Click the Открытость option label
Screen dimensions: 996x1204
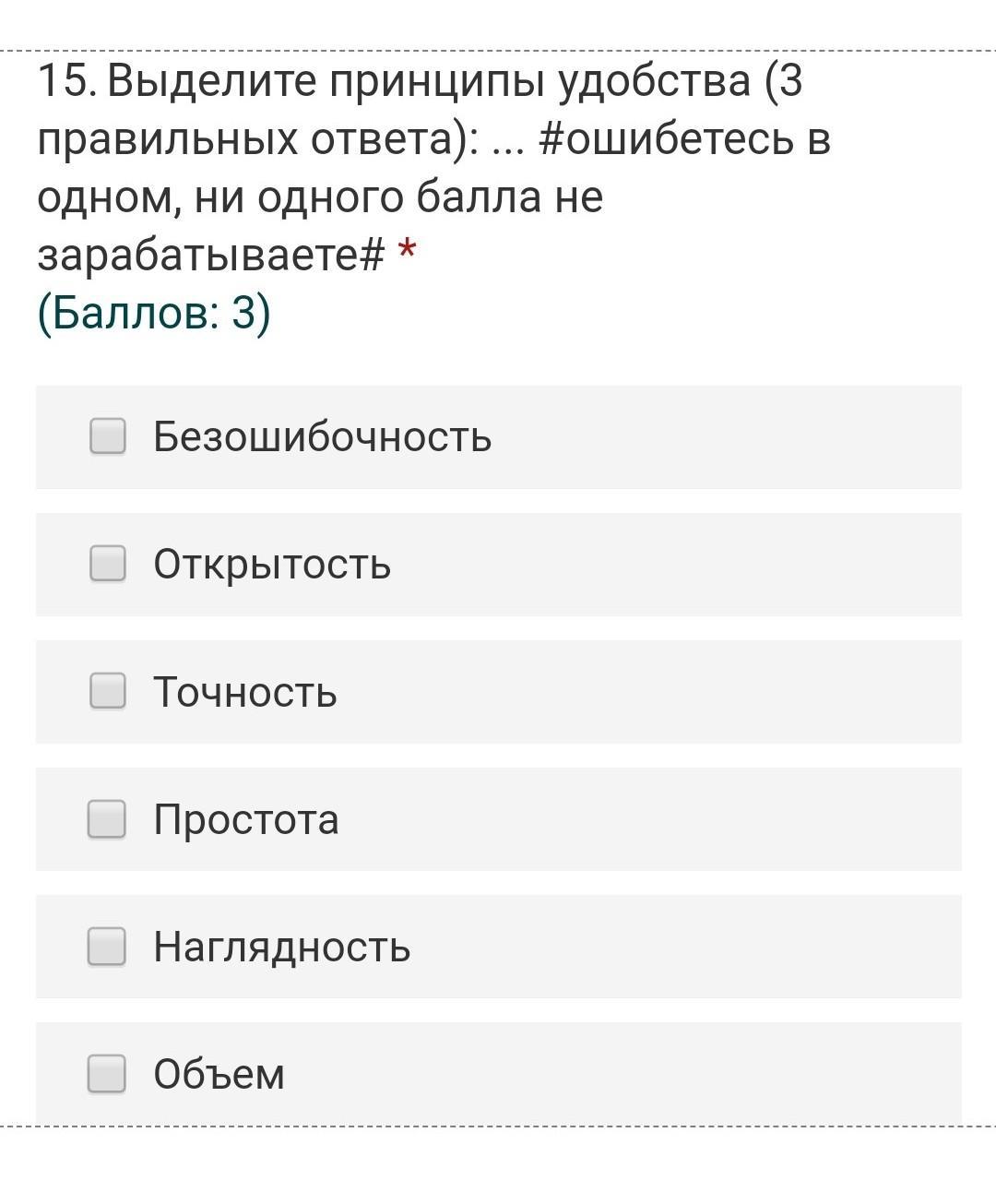point(272,564)
